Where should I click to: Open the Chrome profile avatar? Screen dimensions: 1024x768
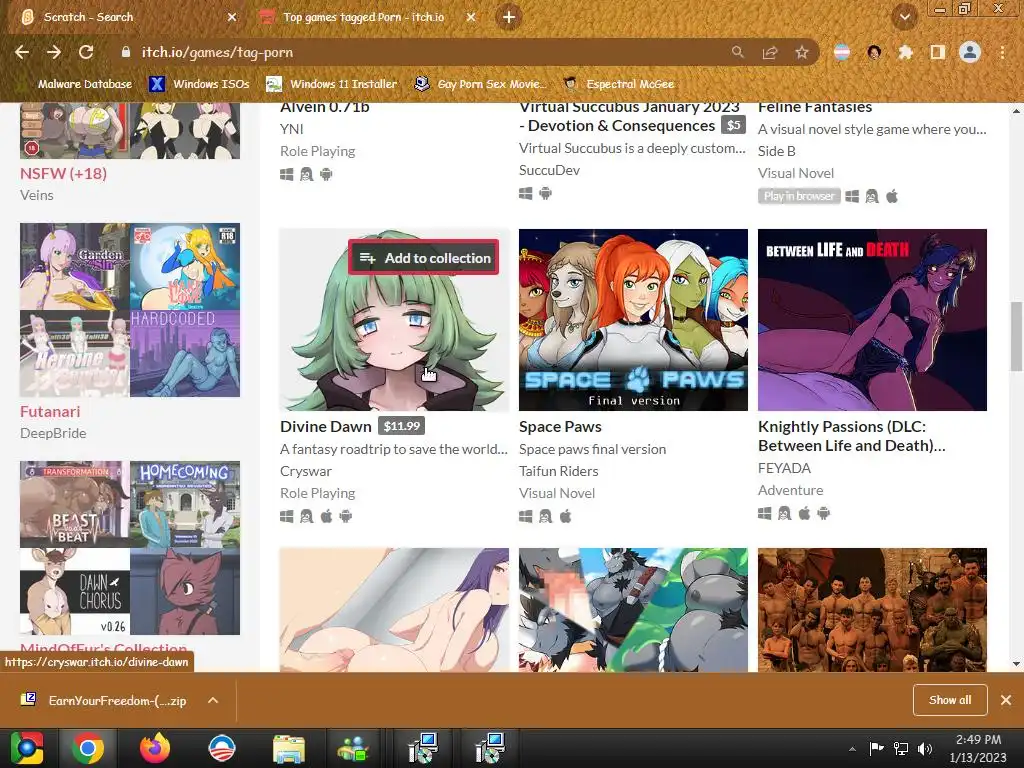pyautogui.click(x=970, y=52)
